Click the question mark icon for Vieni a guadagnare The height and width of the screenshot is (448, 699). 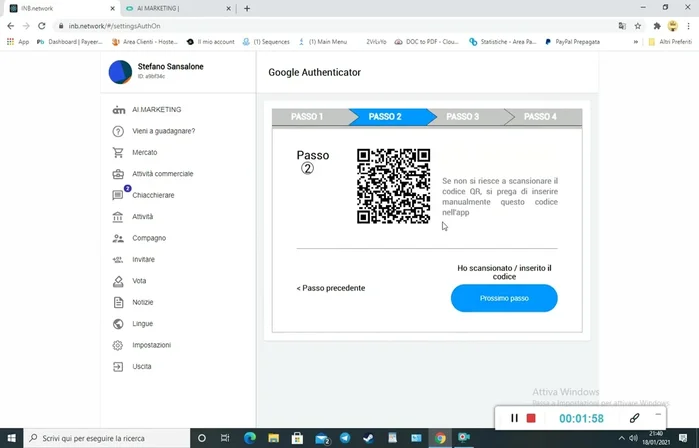pyautogui.click(x=118, y=131)
